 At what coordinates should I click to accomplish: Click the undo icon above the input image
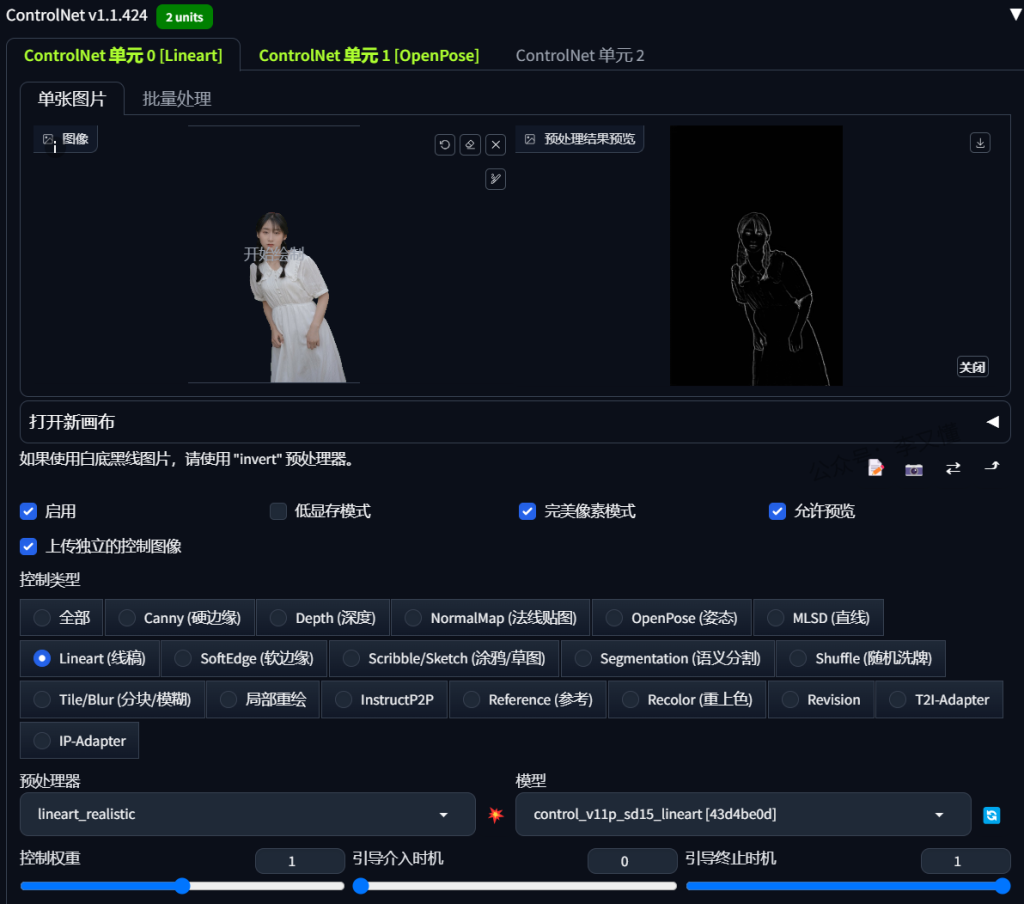445,145
